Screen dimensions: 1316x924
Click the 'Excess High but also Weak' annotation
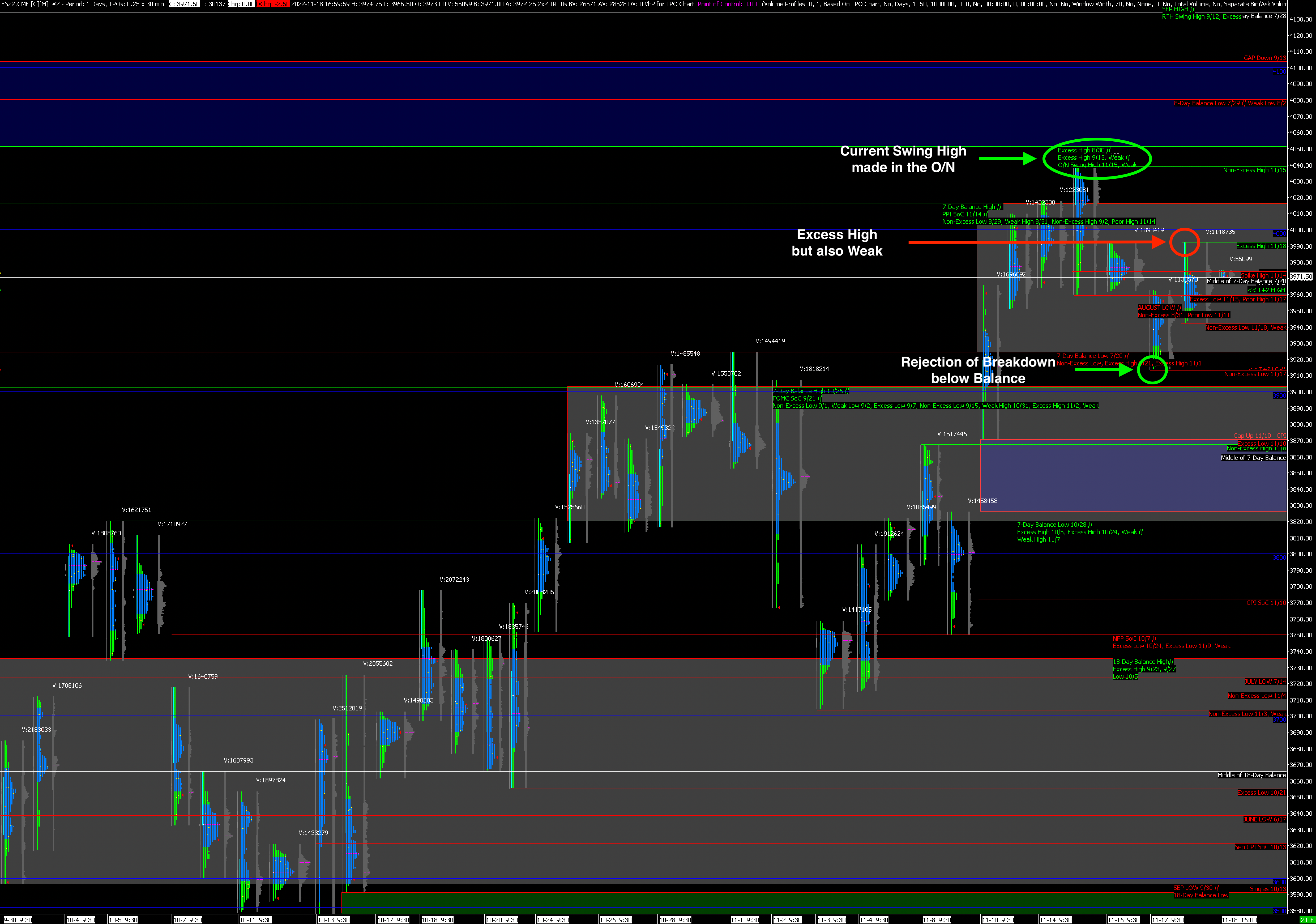pos(837,243)
